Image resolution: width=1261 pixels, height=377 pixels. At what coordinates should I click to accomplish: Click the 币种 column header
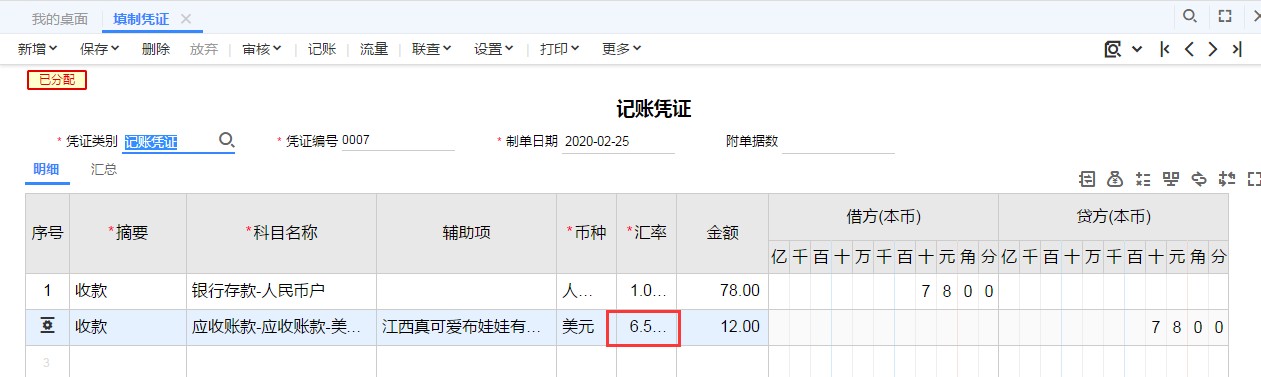point(587,233)
